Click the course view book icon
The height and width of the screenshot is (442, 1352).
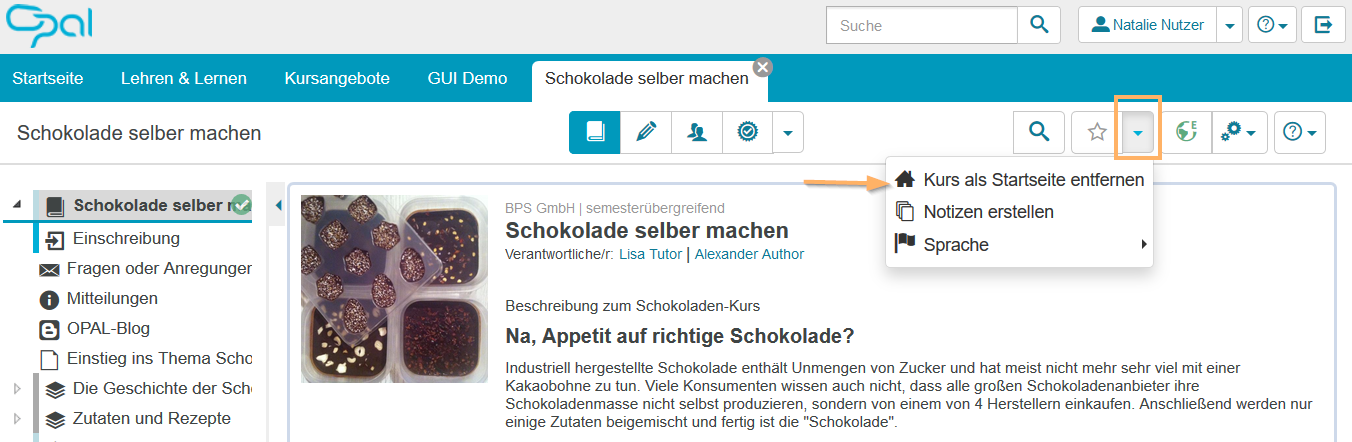[x=595, y=132]
